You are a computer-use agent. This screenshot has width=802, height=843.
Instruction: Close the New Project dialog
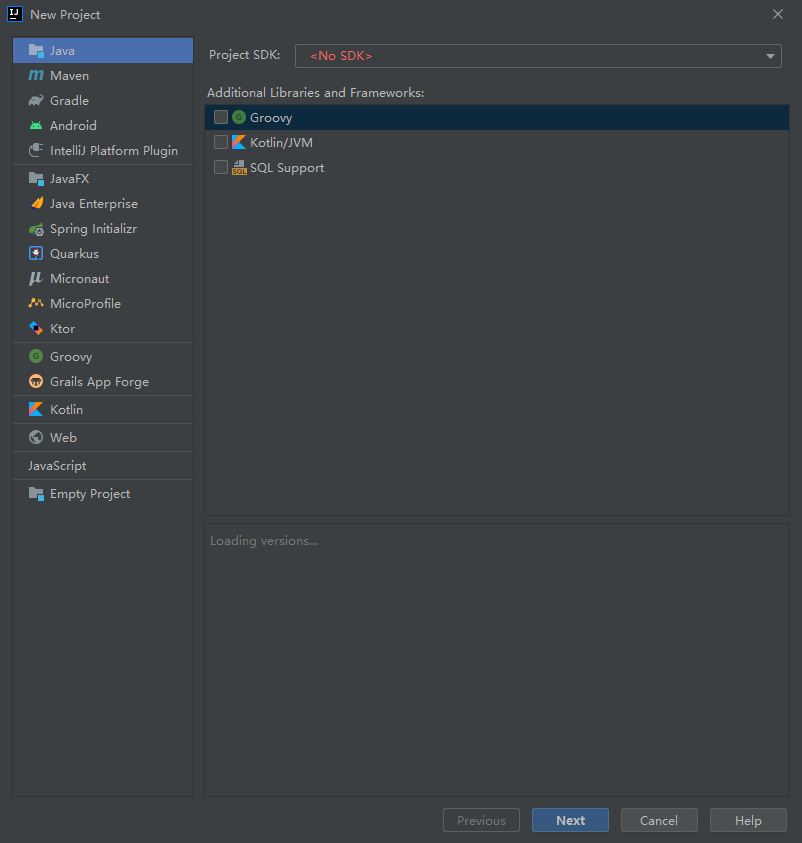778,14
